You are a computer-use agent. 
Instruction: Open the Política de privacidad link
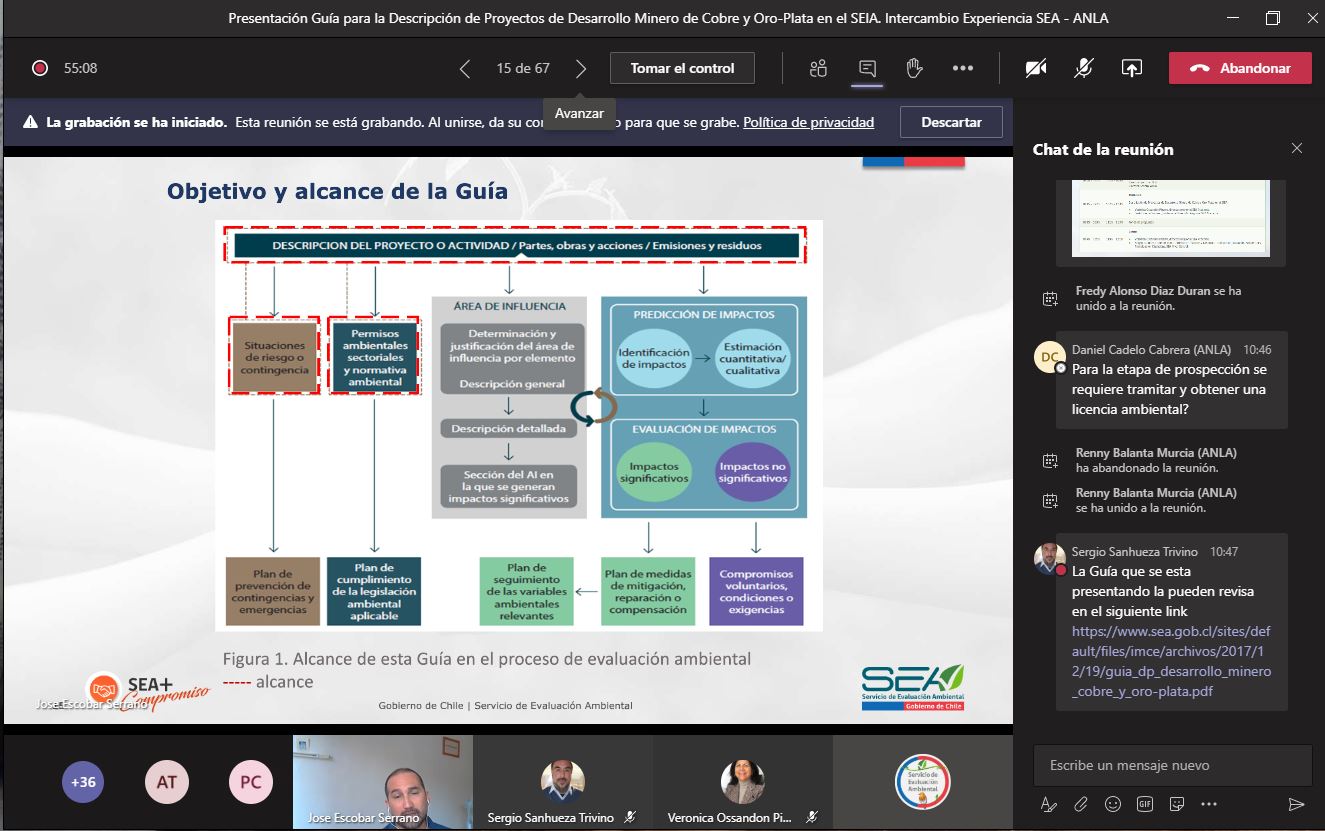(808, 122)
